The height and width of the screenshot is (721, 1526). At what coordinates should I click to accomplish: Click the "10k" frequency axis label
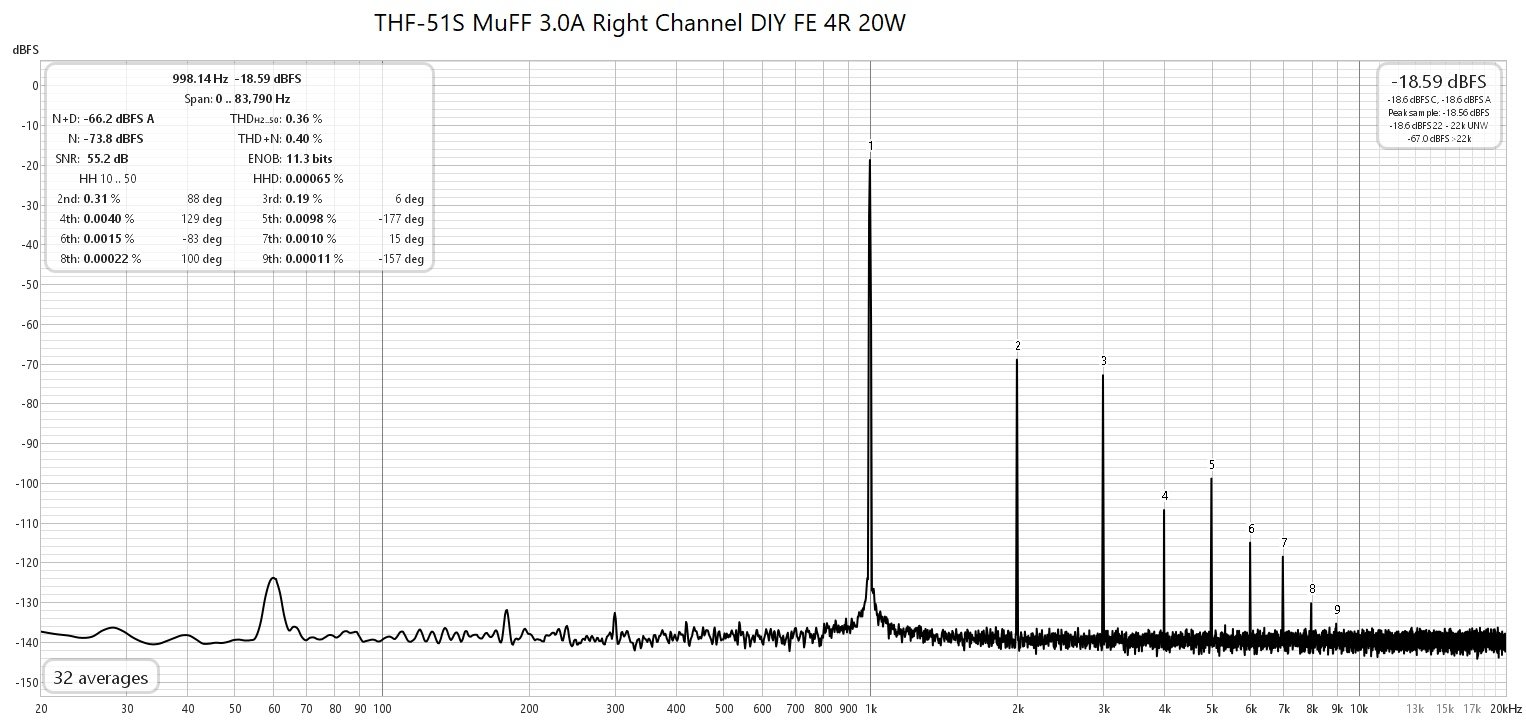(x=1359, y=707)
